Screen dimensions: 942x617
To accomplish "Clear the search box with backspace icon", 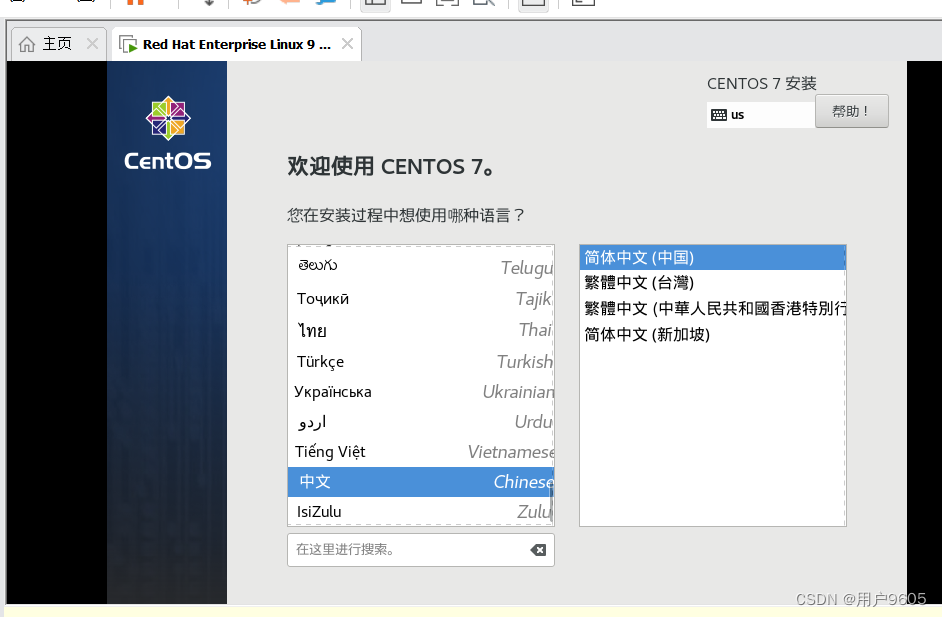I will [538, 550].
